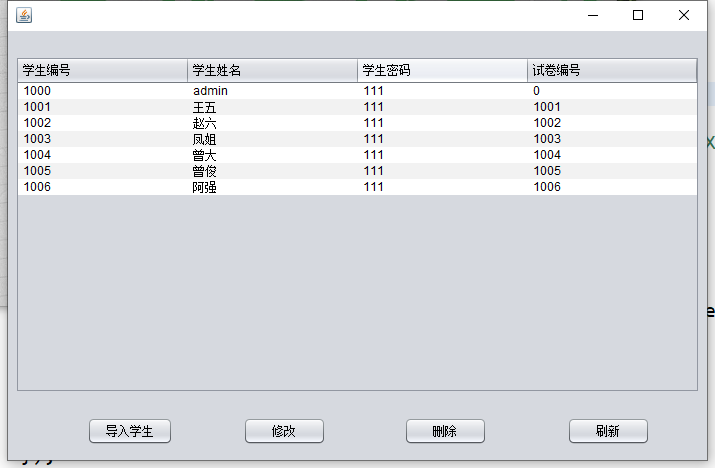Select the admin name cell
The image size is (715, 468).
pyautogui.click(x=272, y=91)
